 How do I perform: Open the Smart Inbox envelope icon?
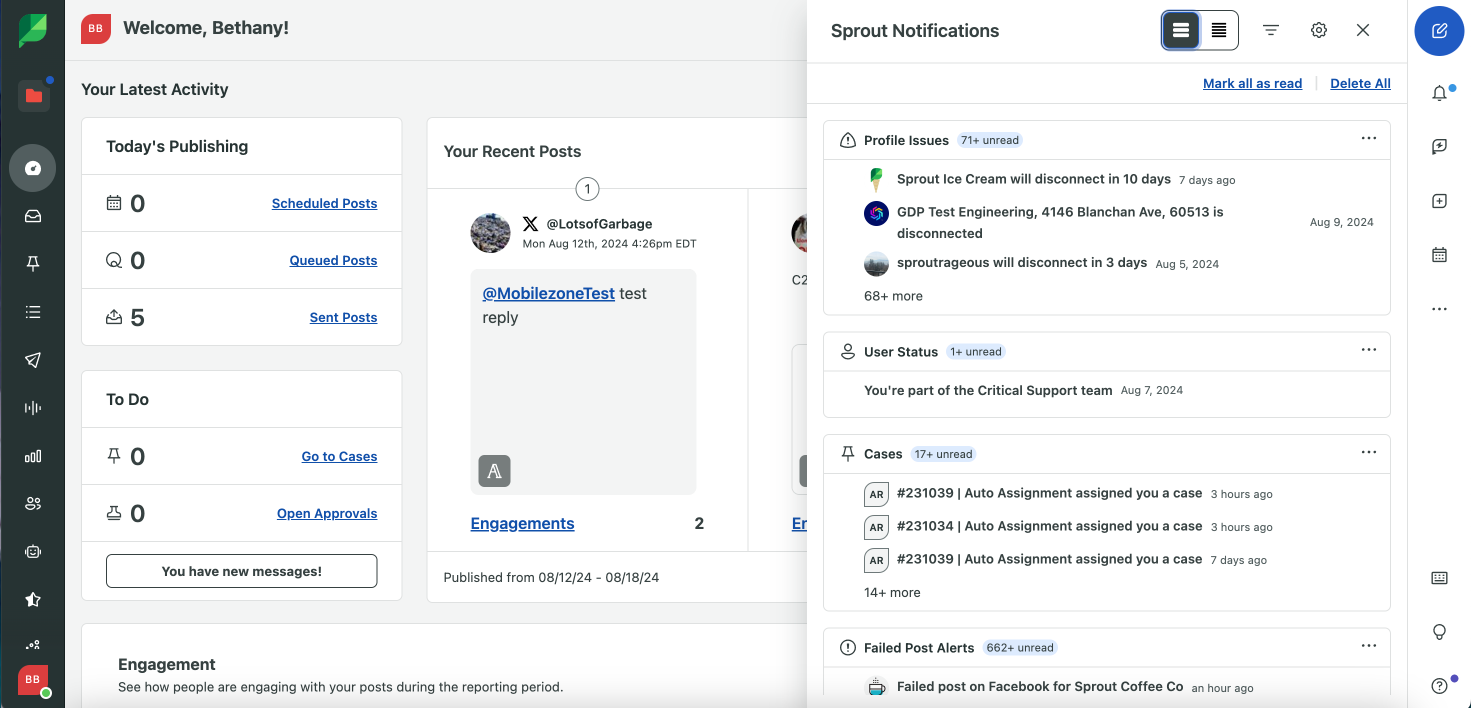point(33,215)
